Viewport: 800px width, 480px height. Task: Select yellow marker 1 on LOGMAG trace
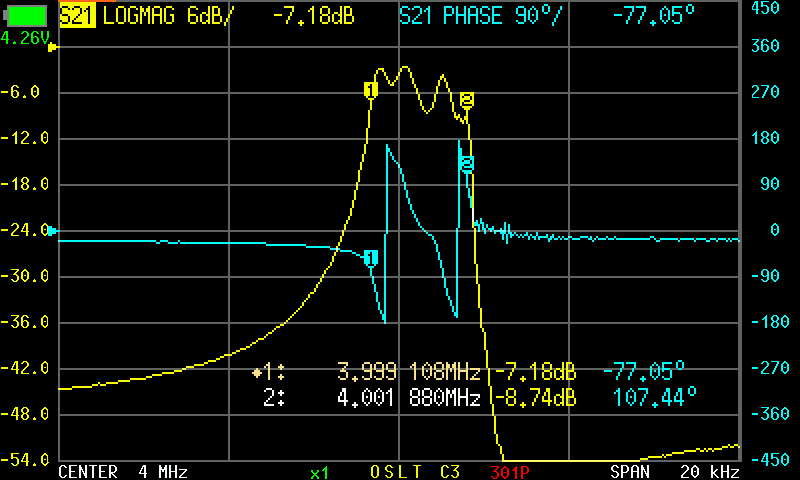pyautogui.click(x=371, y=90)
